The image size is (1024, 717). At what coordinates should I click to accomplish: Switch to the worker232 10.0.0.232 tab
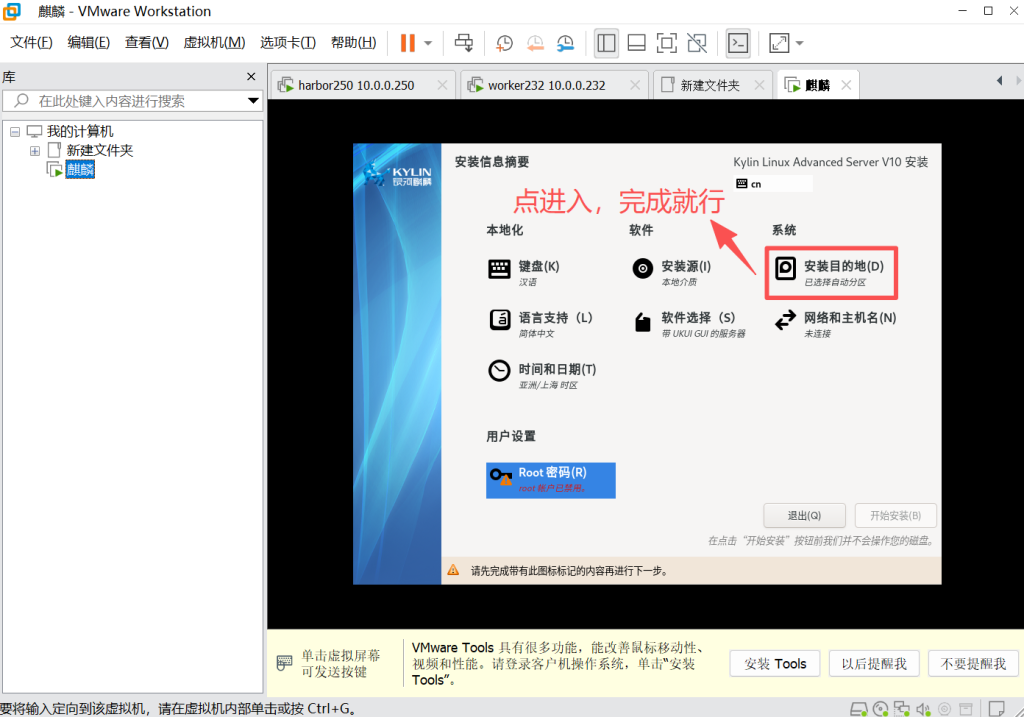point(546,85)
